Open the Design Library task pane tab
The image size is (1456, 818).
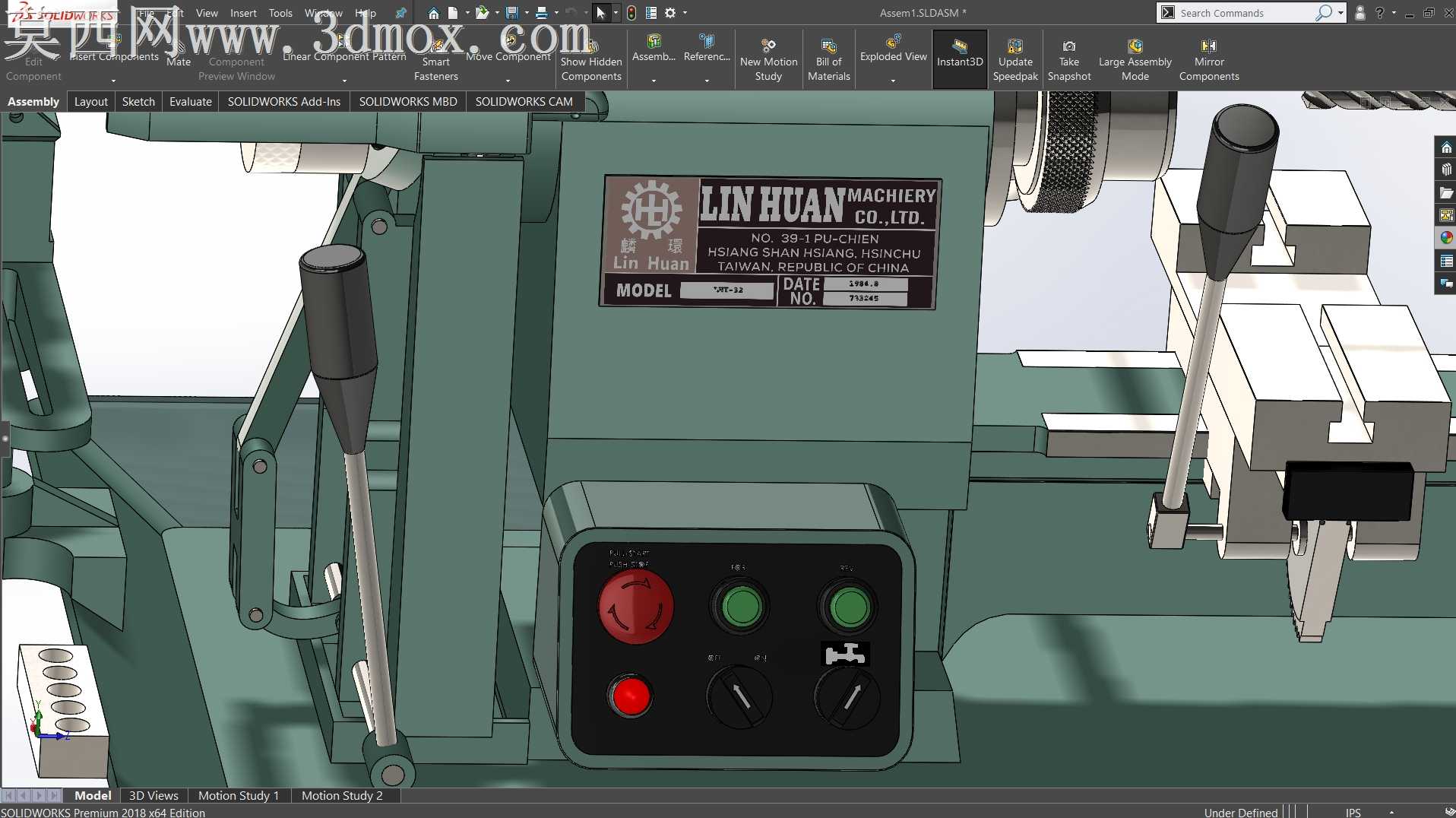tap(1445, 170)
